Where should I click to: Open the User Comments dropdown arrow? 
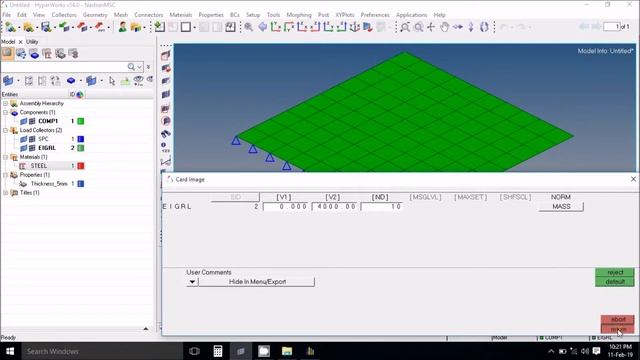pos(192,282)
